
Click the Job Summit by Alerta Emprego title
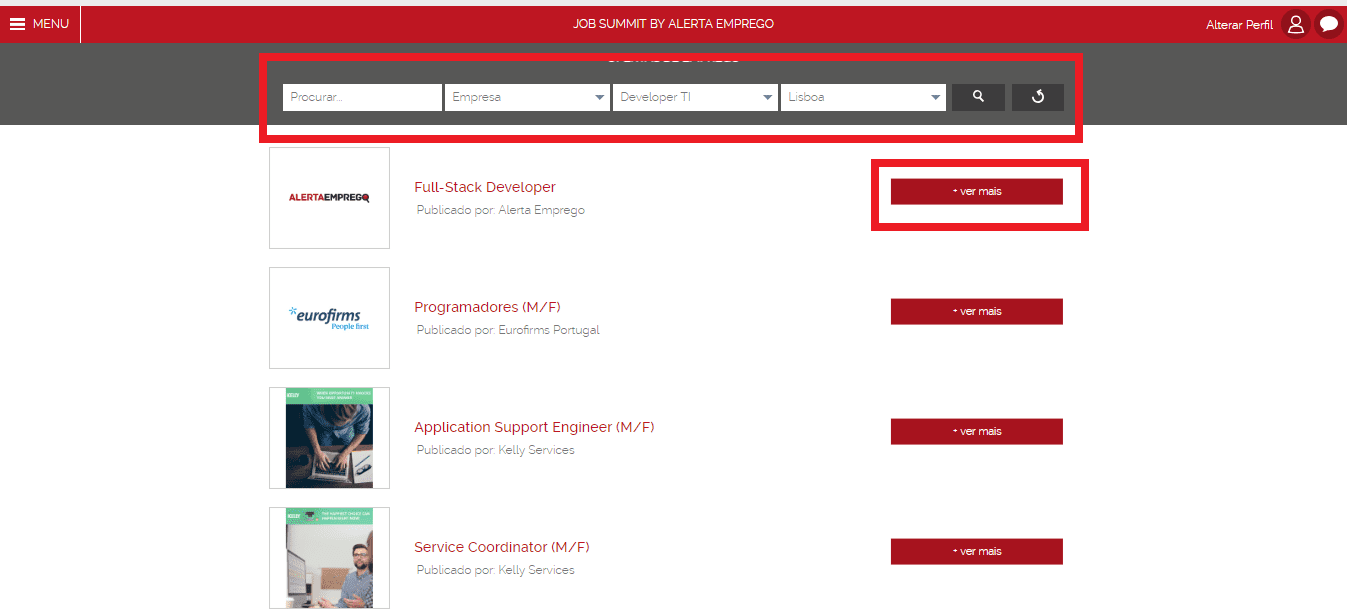click(673, 24)
